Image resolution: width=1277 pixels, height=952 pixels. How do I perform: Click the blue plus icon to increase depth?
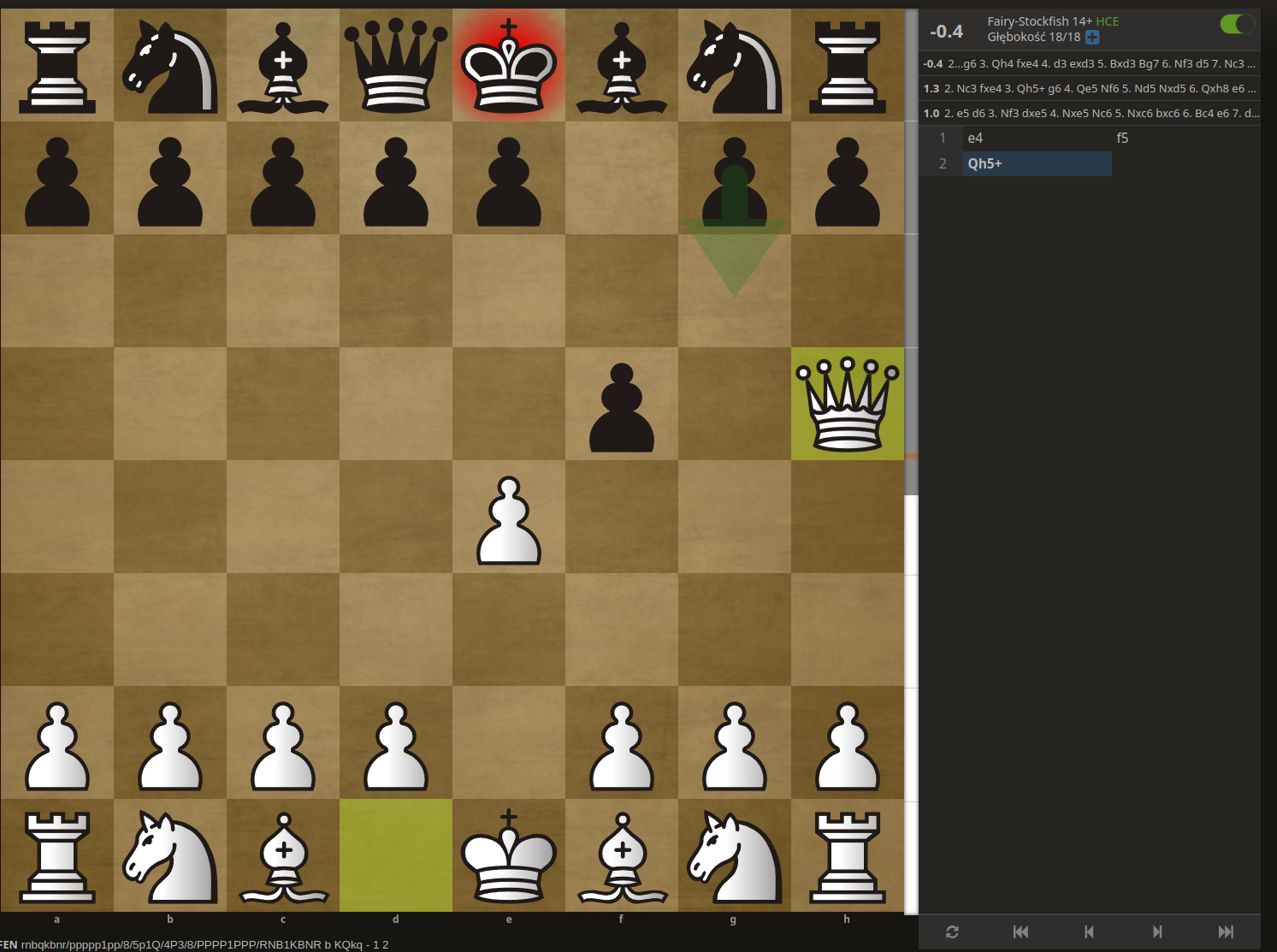coord(1092,38)
